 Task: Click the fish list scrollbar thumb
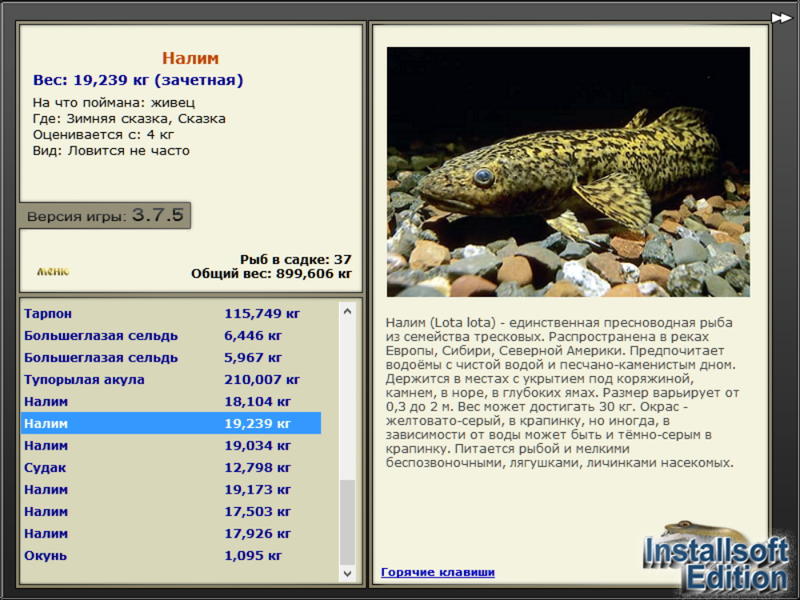point(347,522)
